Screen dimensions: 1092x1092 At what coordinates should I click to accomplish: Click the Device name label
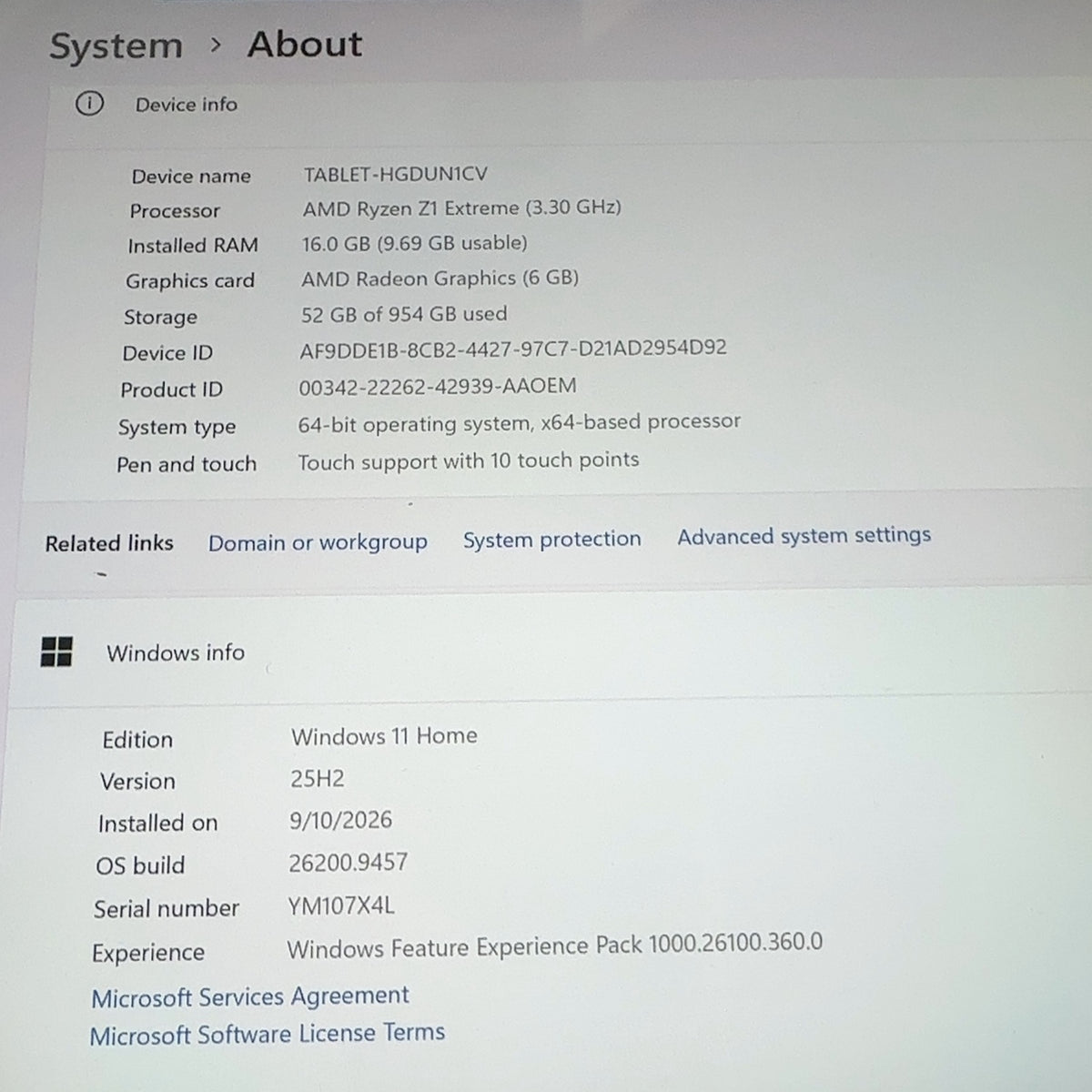coord(191,176)
